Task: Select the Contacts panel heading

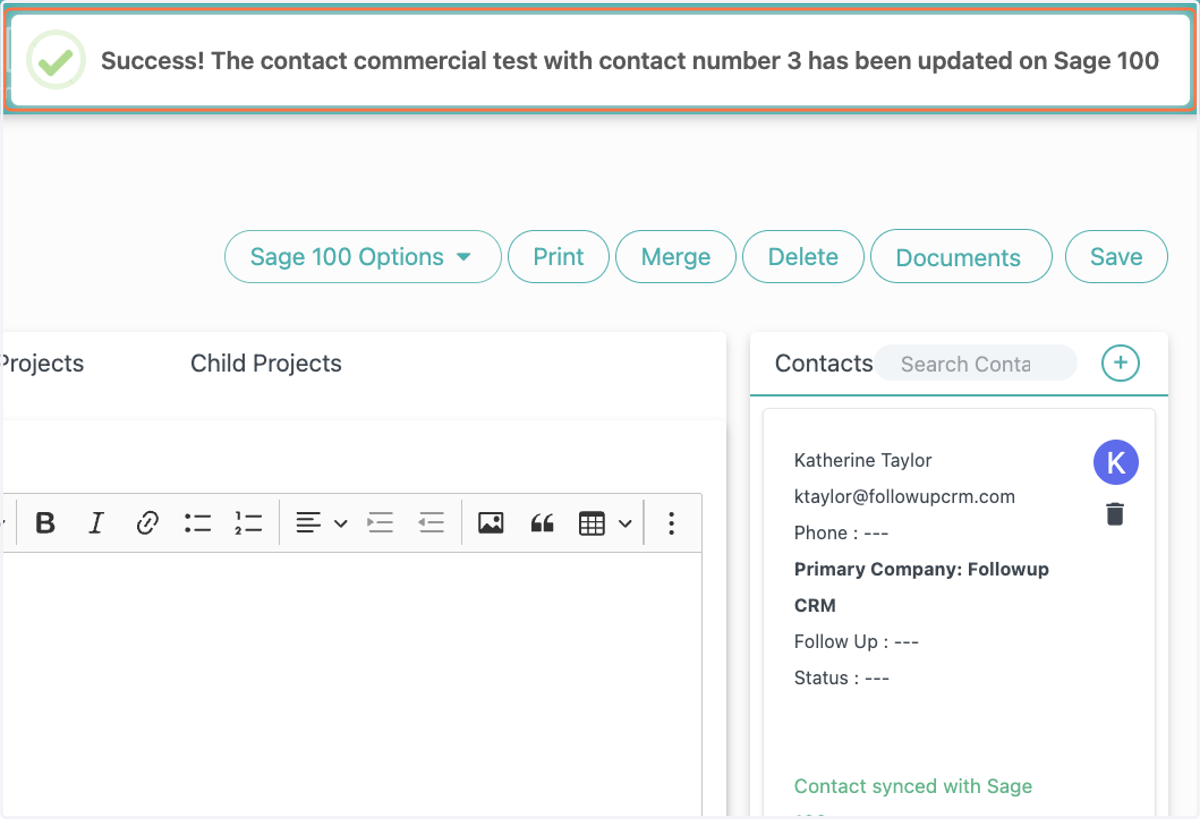Action: (824, 364)
